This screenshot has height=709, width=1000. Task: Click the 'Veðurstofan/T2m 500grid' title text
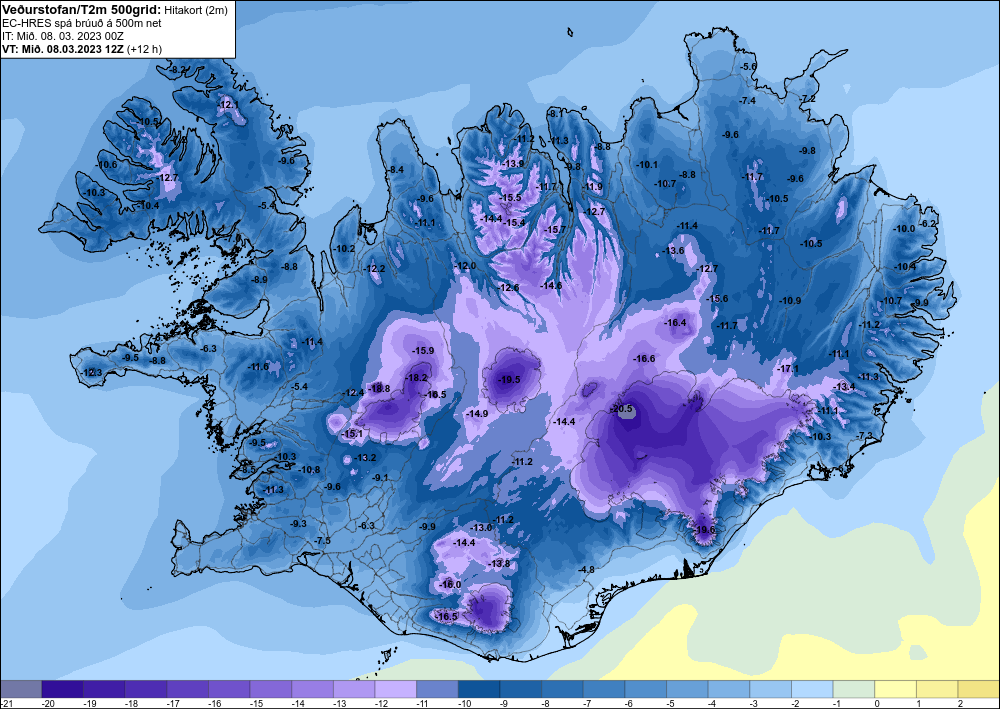pyautogui.click(x=82, y=9)
